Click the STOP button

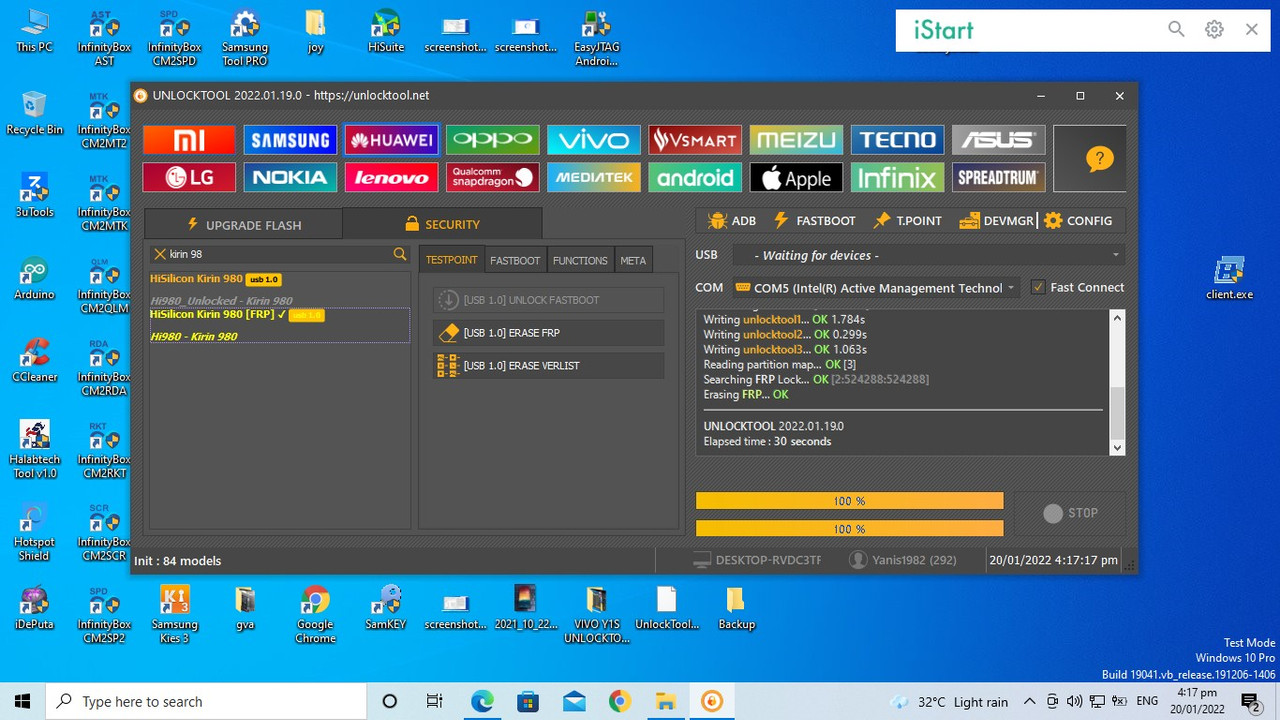tap(1071, 513)
